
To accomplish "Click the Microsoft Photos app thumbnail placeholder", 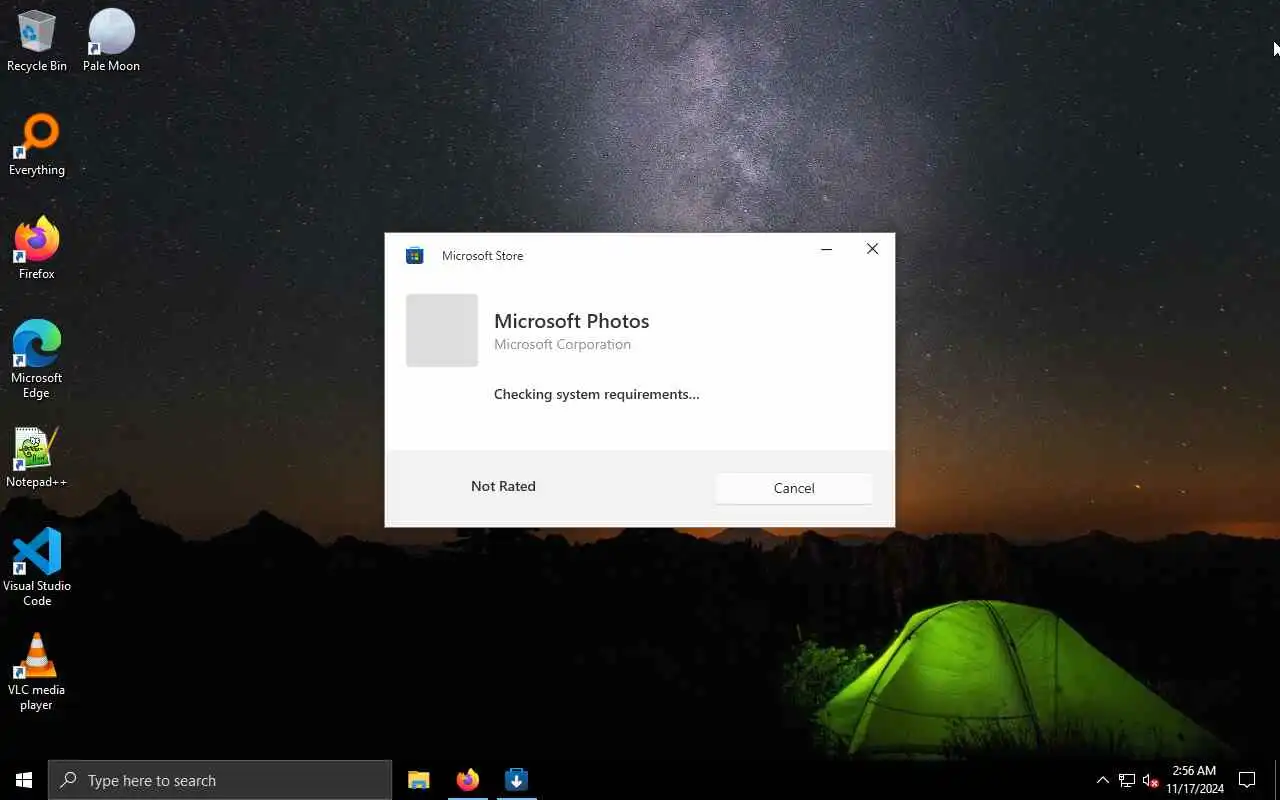I will (442, 330).
